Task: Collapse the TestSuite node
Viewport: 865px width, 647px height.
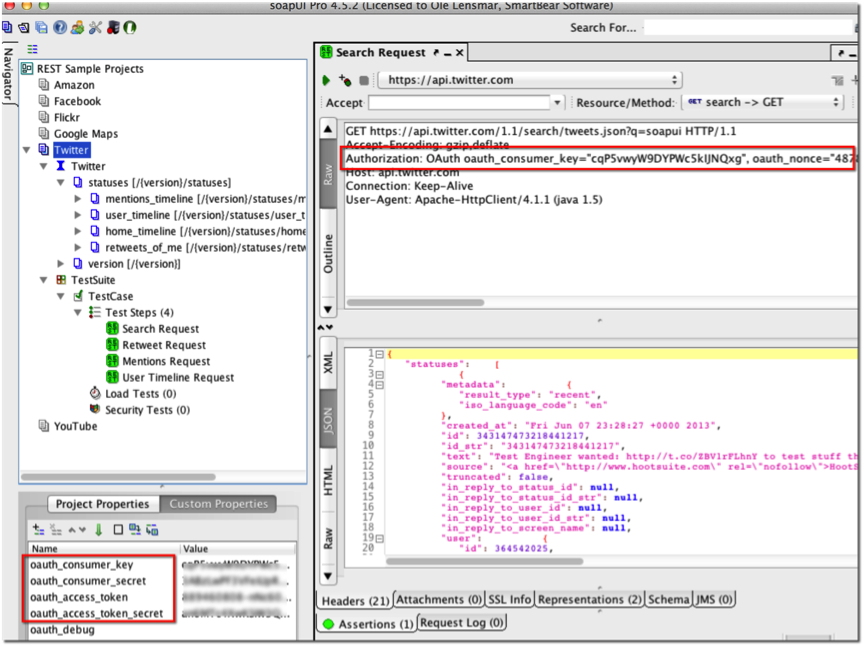Action: point(44,280)
